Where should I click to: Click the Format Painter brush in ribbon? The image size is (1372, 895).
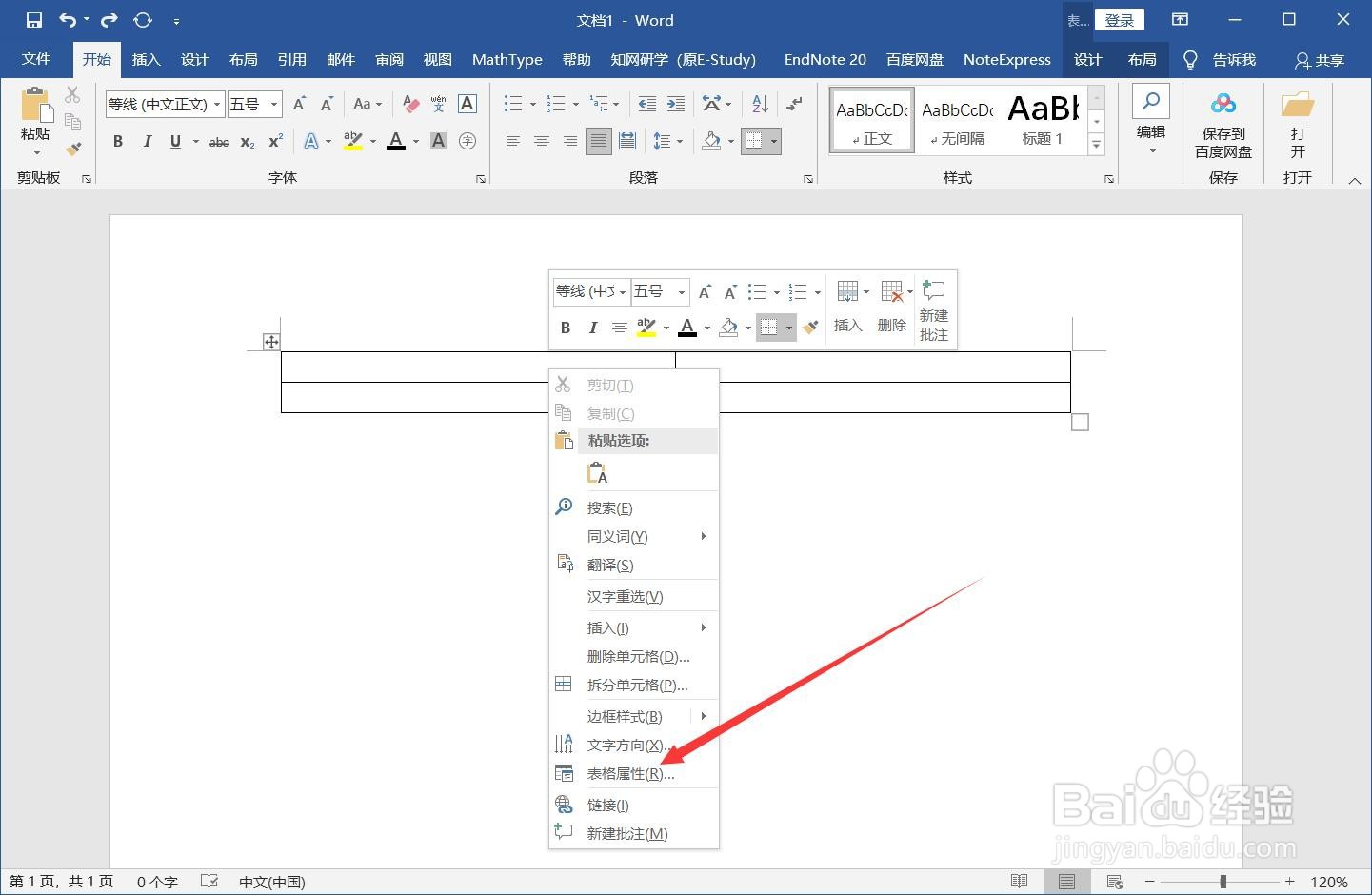pos(73,149)
